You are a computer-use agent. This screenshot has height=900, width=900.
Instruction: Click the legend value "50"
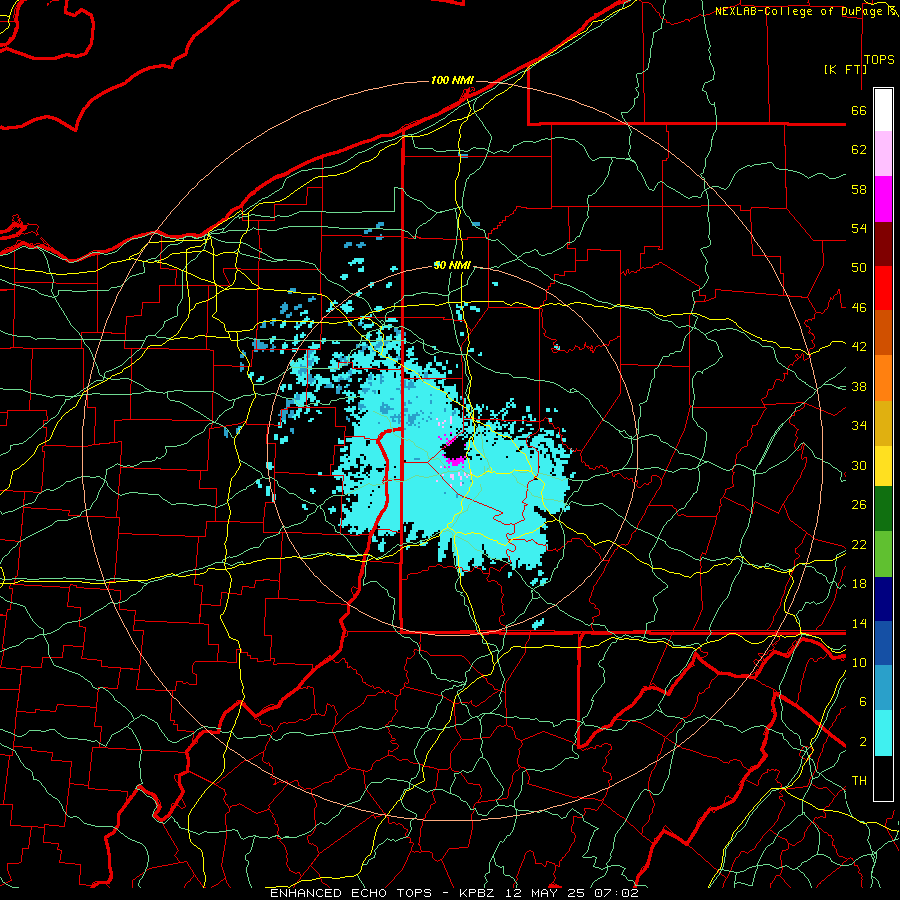(x=859, y=267)
